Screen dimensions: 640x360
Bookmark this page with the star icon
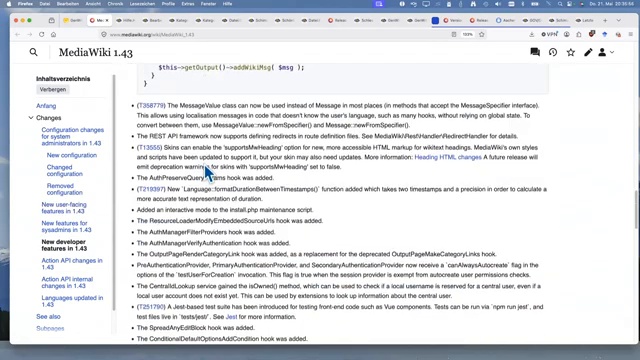pyautogui.click(x=482, y=35)
